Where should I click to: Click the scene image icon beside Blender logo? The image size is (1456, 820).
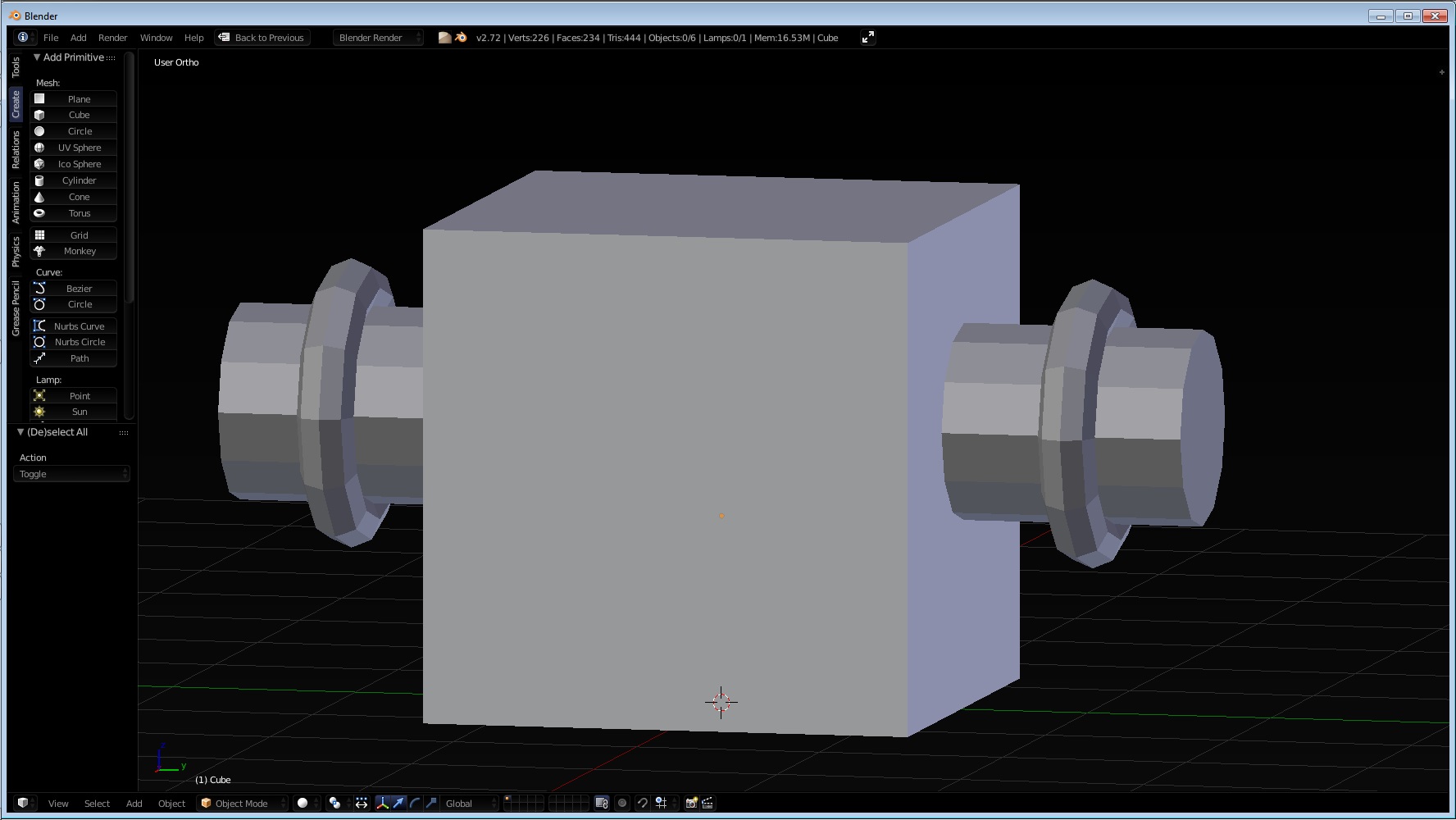(444, 37)
